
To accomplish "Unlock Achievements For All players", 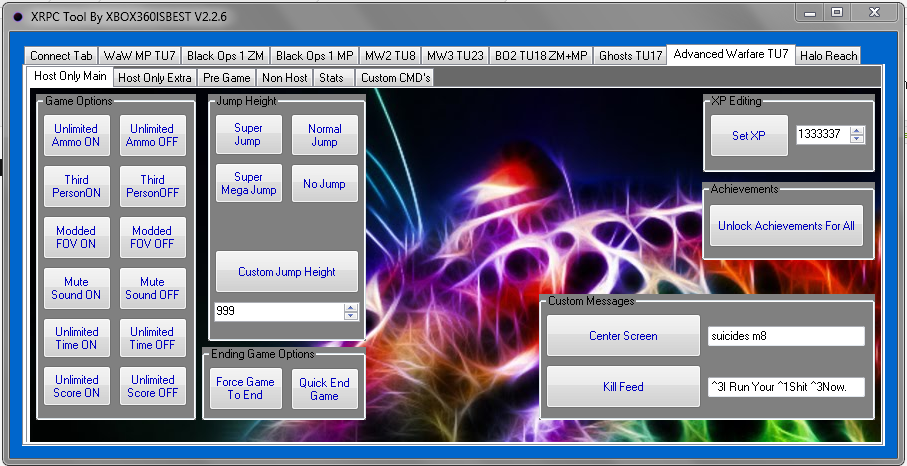I will point(786,226).
